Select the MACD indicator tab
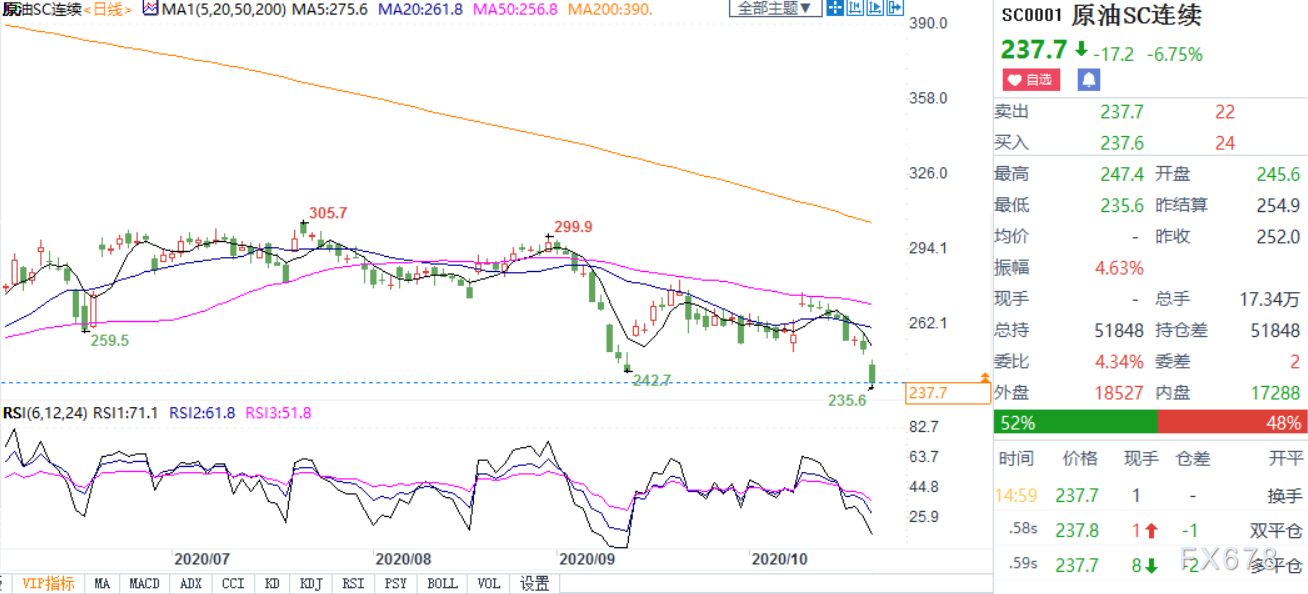1308x594 pixels. (x=145, y=583)
